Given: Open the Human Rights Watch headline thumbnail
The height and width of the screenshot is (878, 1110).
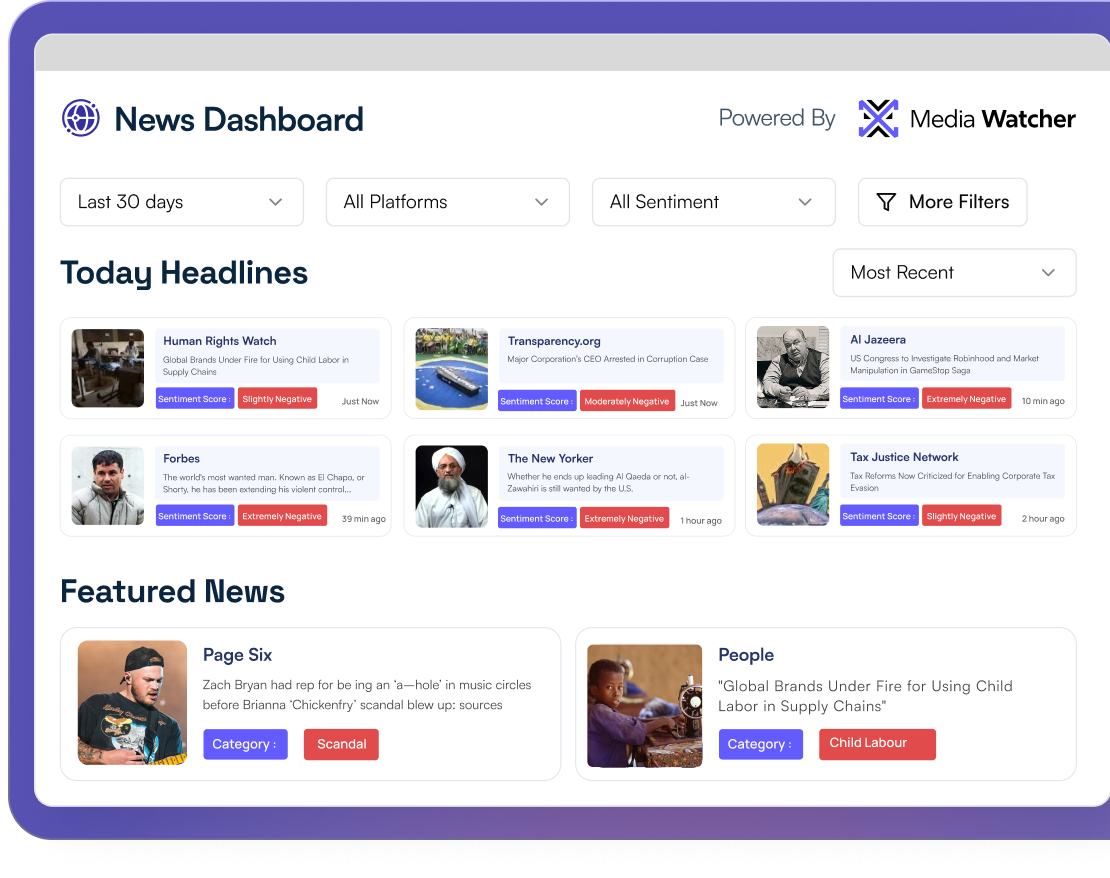Looking at the screenshot, I should pos(108,368).
